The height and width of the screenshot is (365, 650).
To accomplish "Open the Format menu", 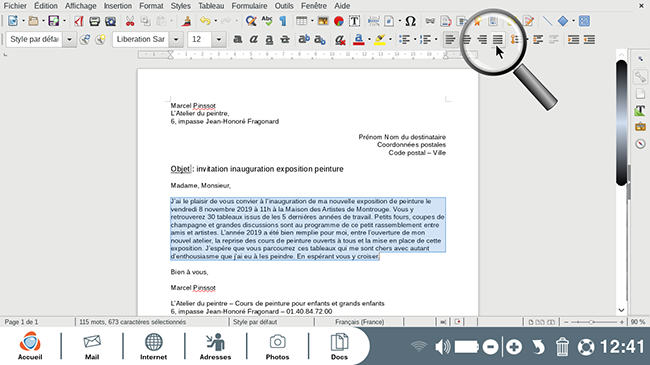I will tap(151, 6).
